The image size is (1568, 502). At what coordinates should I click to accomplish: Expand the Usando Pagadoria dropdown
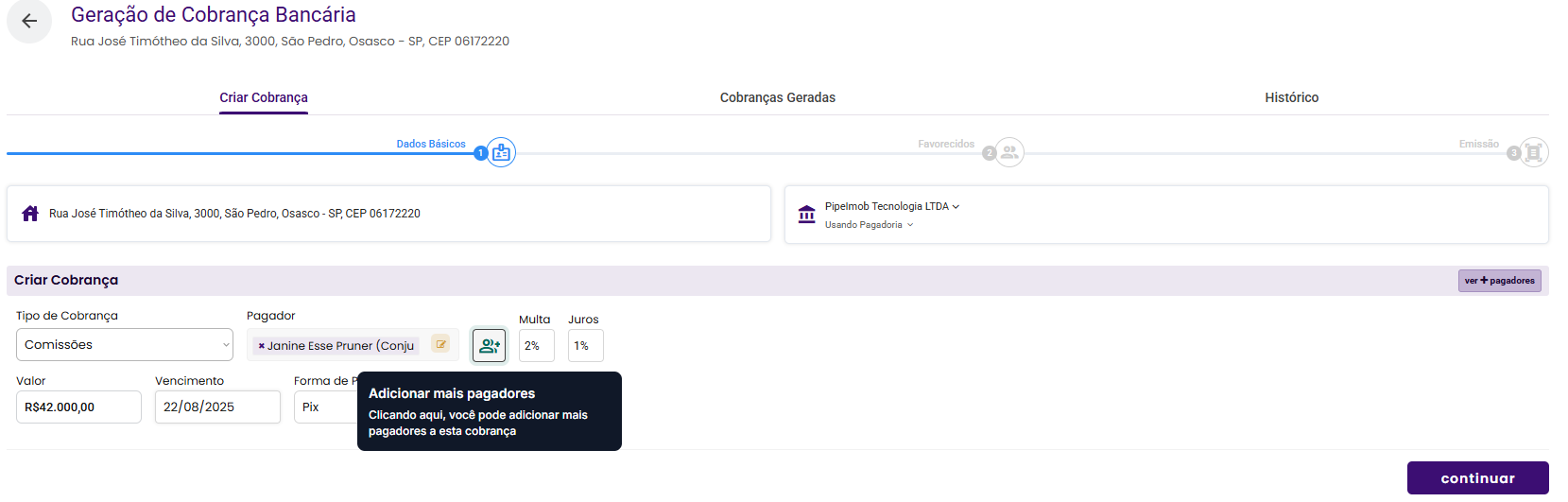click(869, 225)
